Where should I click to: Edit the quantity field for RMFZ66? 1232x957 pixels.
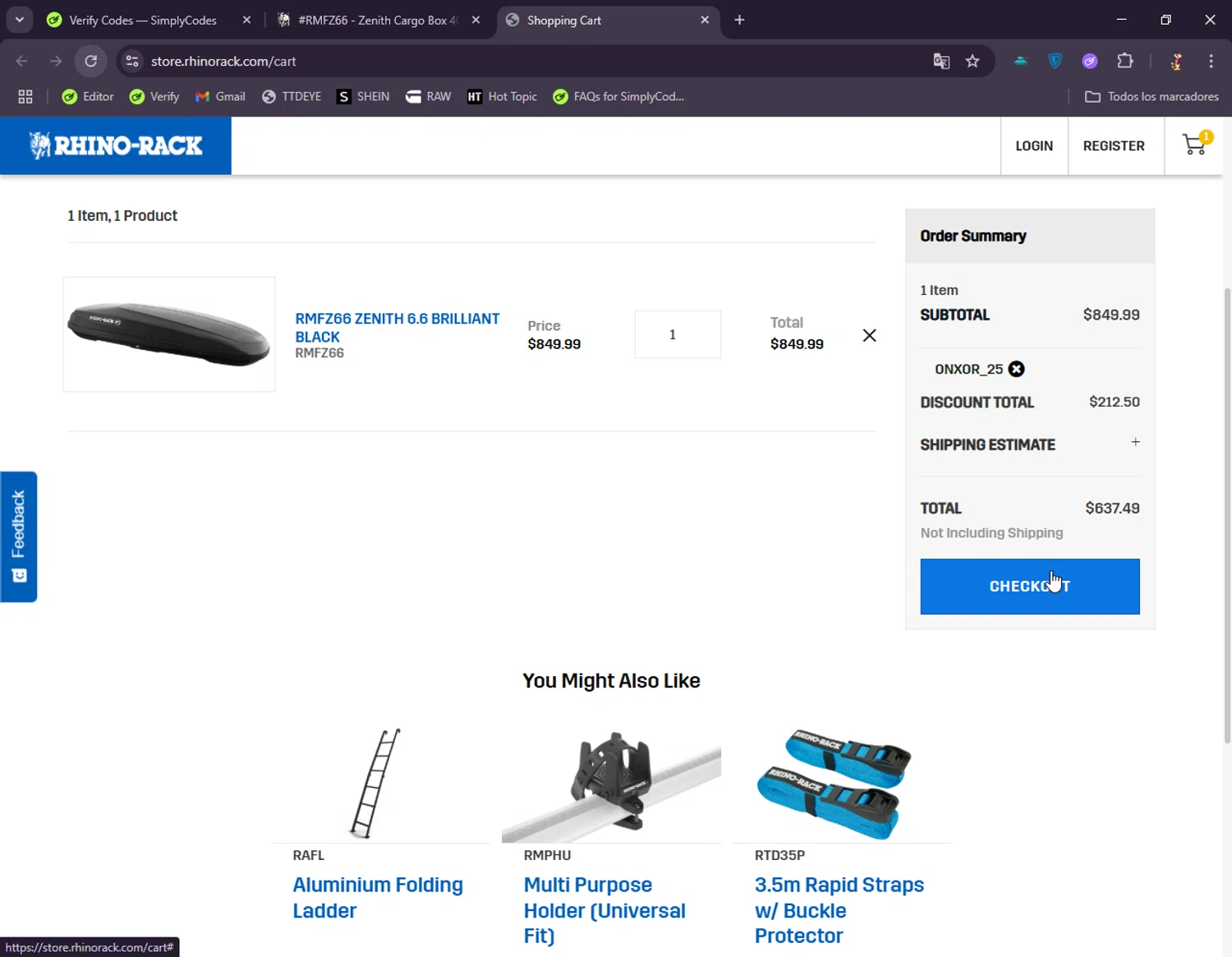click(x=678, y=334)
